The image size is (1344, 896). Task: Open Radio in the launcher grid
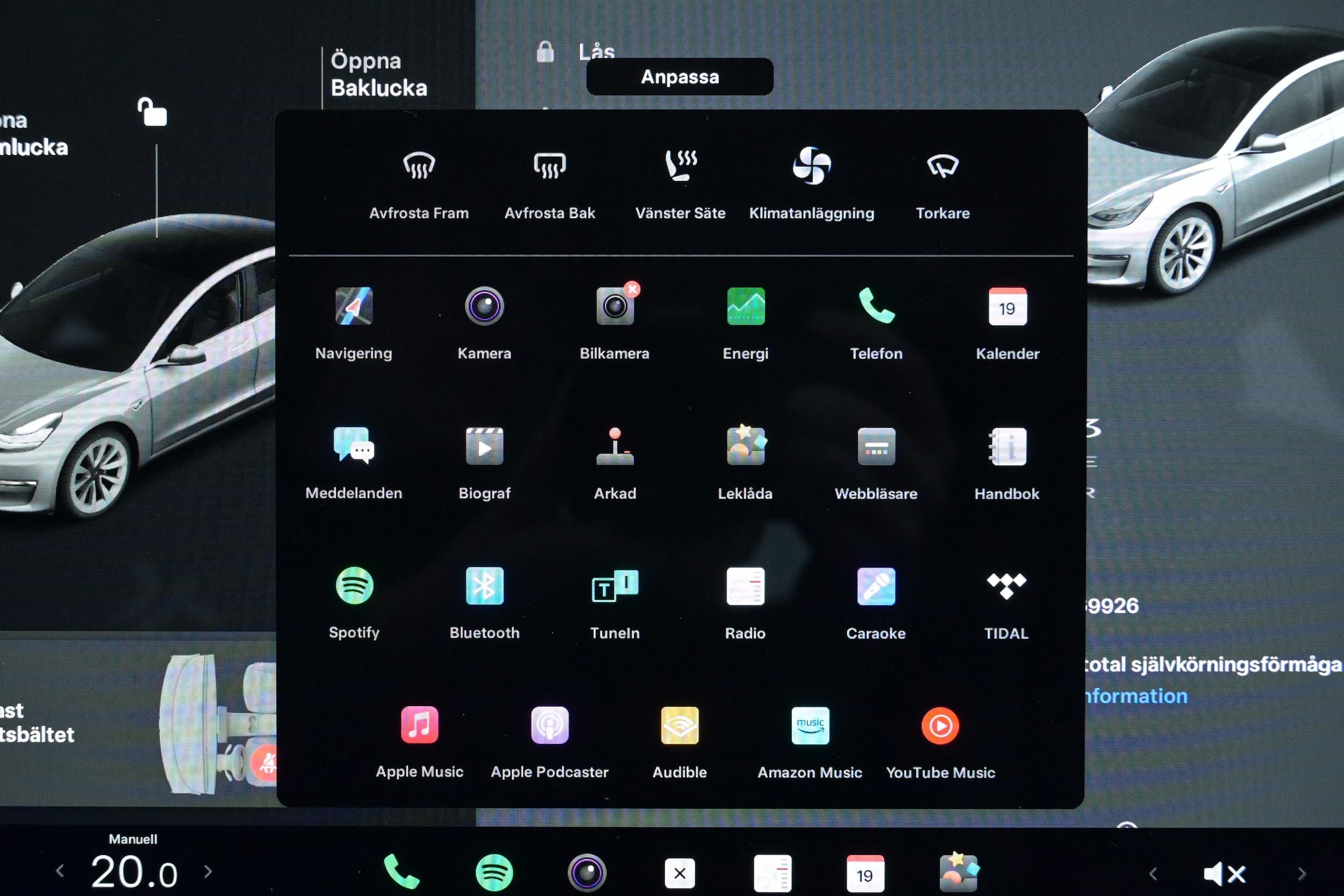coord(745,603)
